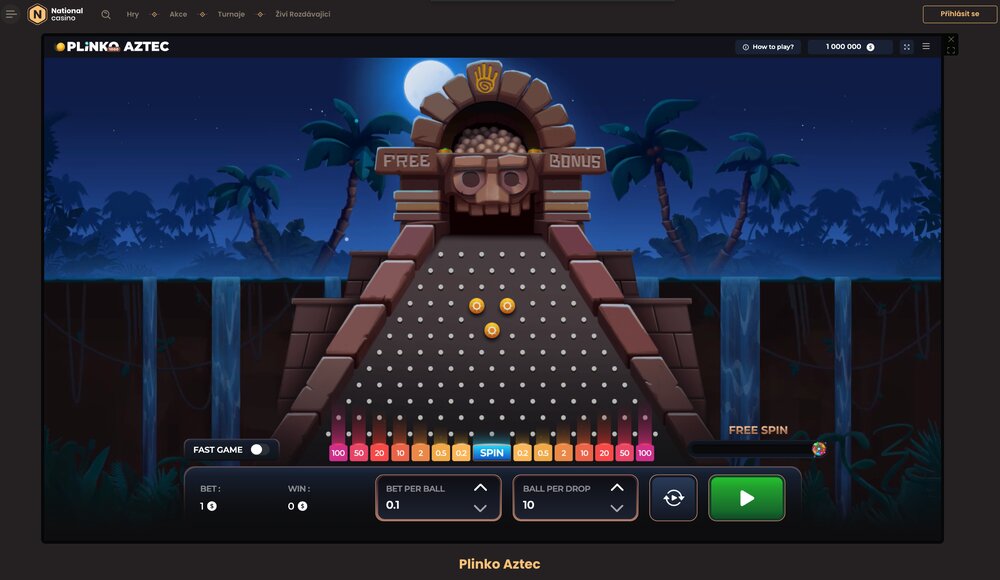This screenshot has height=580, width=1000.
Task: Click the Přihlásit se login button
Action: click(x=959, y=15)
